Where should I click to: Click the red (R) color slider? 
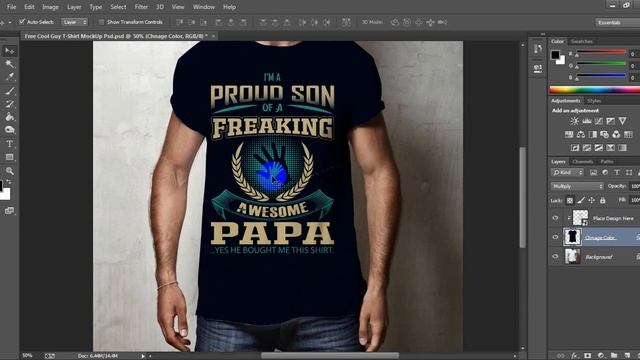(x=601, y=52)
